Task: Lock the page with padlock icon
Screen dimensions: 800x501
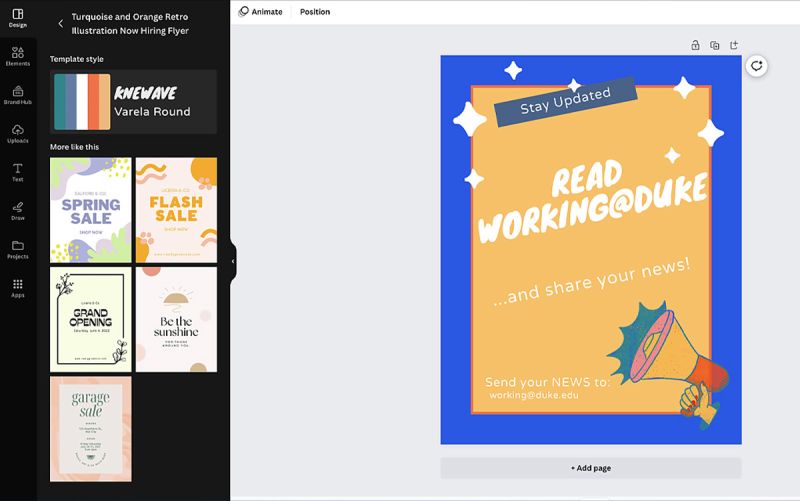Action: coord(695,45)
